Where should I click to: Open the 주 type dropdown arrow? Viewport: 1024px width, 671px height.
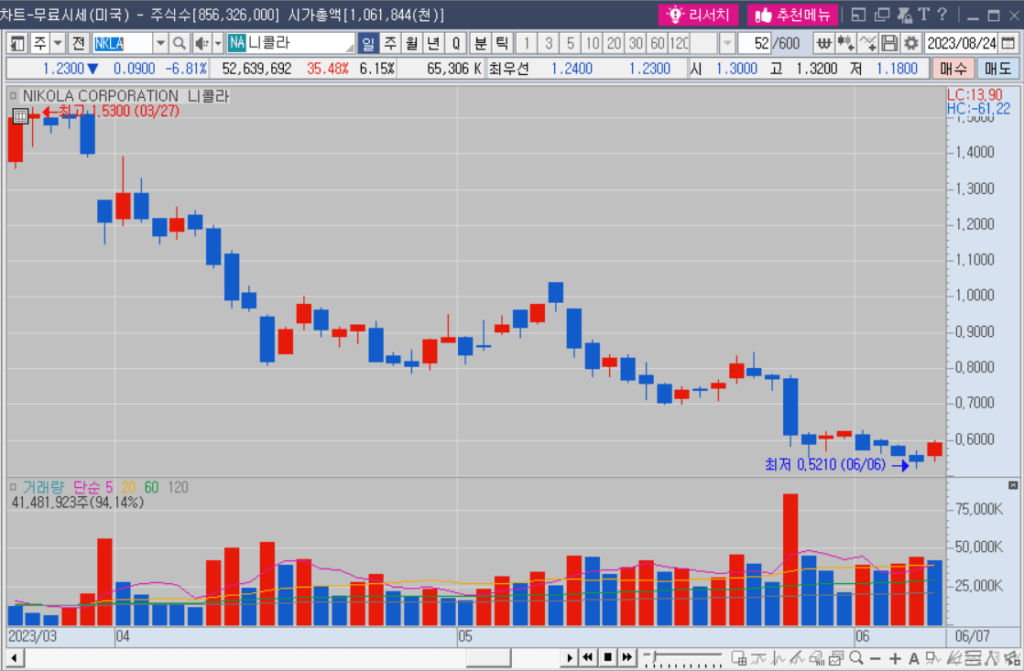coord(57,43)
